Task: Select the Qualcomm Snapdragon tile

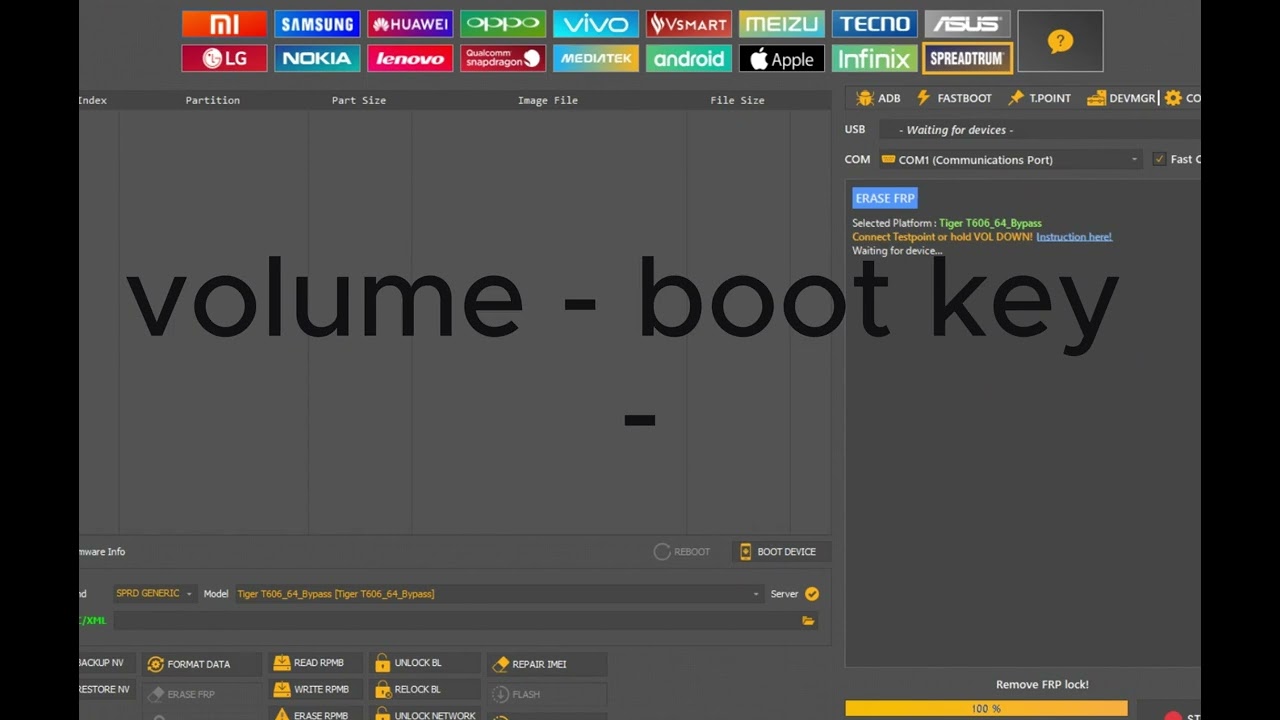Action: click(503, 58)
